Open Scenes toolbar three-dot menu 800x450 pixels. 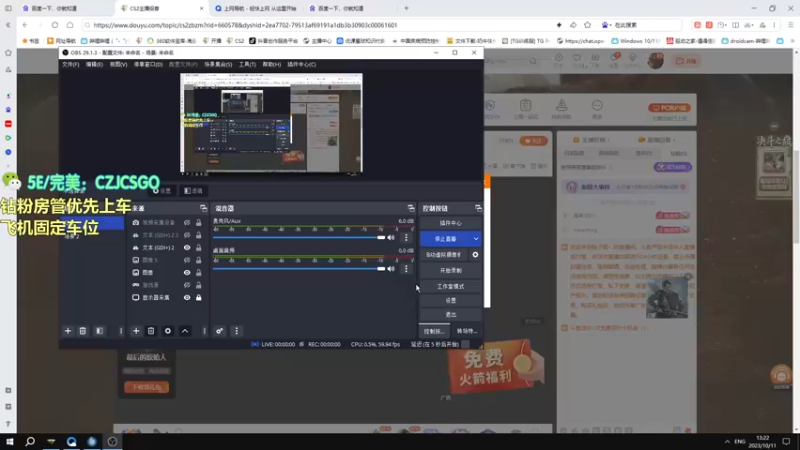120,331
